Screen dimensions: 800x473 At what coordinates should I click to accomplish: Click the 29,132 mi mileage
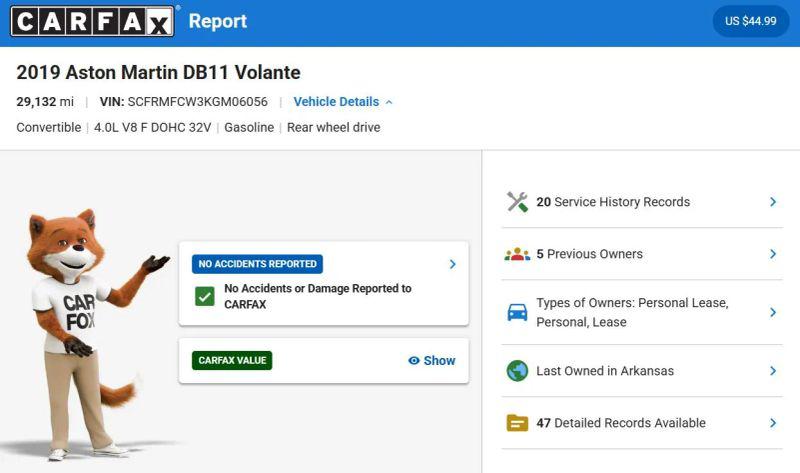[x=45, y=102]
